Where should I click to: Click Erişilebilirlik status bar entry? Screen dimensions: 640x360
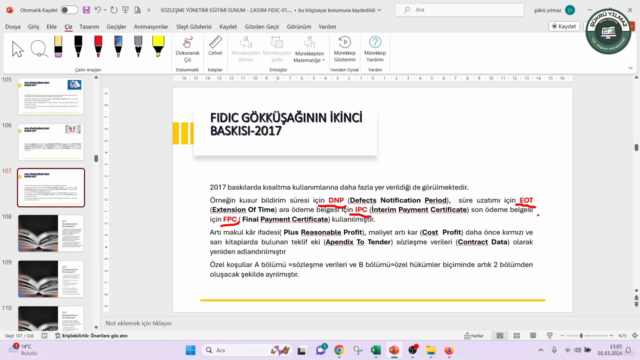click(x=91, y=336)
